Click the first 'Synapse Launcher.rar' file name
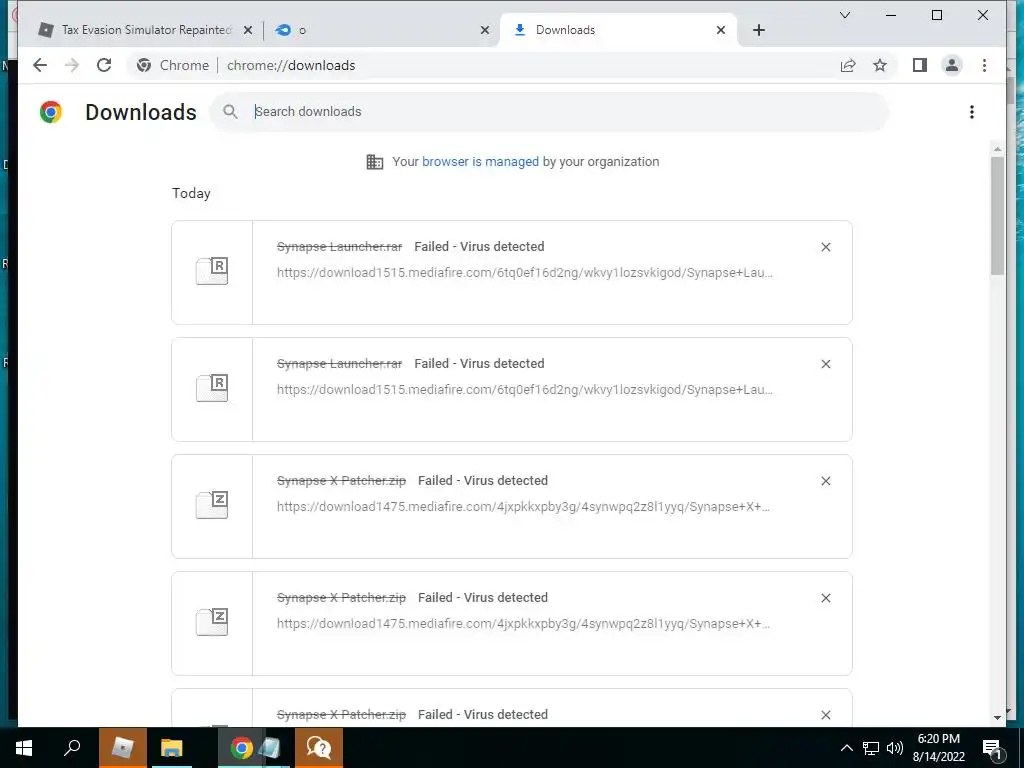Screen dimensions: 1024x768 340,247
